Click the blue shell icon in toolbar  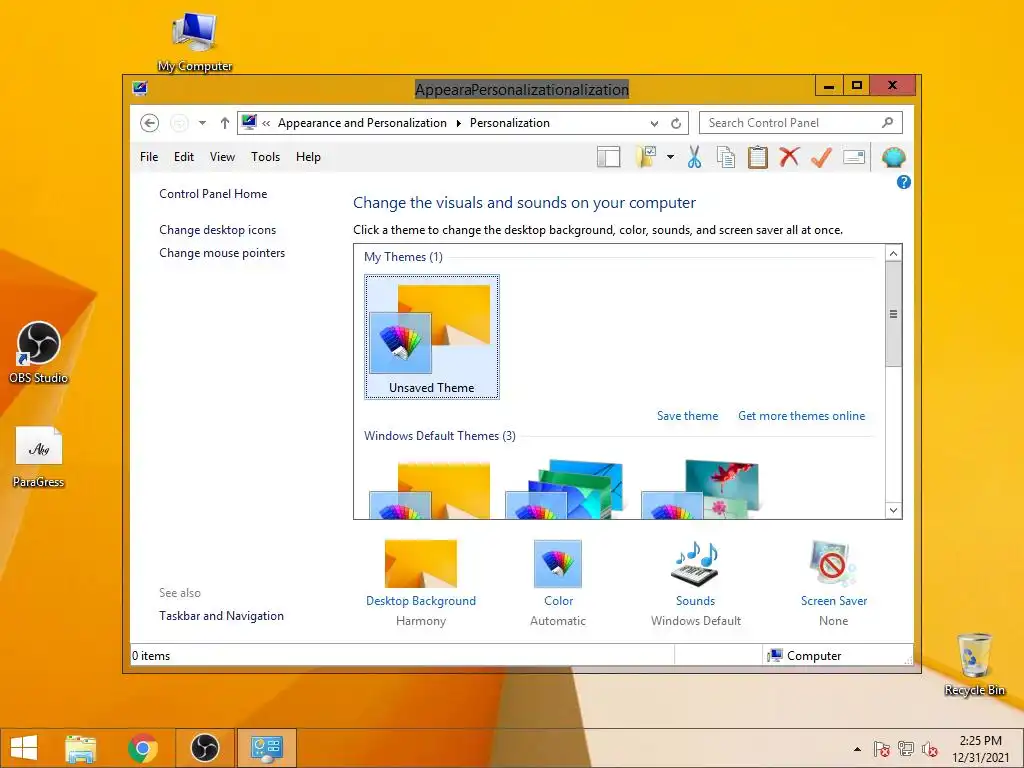893,157
